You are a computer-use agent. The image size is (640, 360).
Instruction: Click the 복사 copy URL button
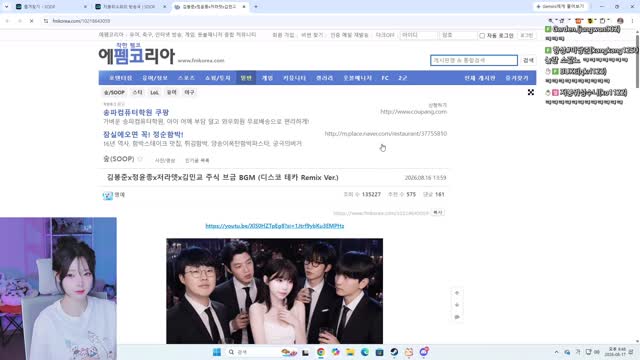pos(438,213)
